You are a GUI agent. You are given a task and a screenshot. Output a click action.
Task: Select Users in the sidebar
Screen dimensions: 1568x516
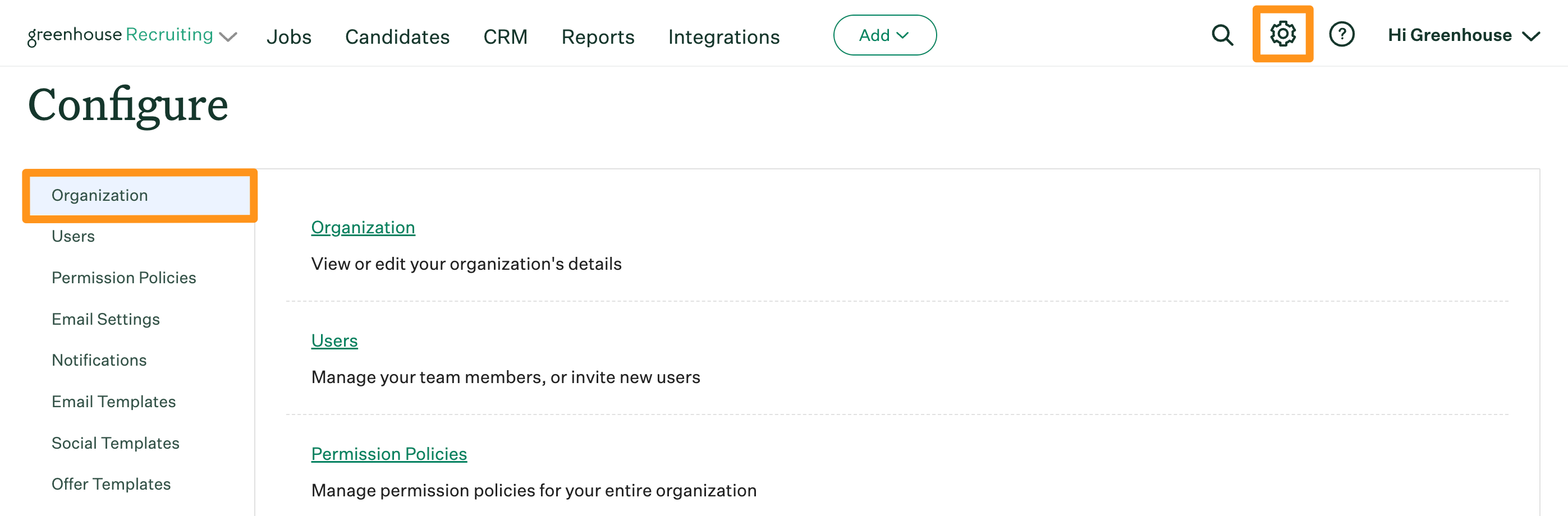point(73,236)
